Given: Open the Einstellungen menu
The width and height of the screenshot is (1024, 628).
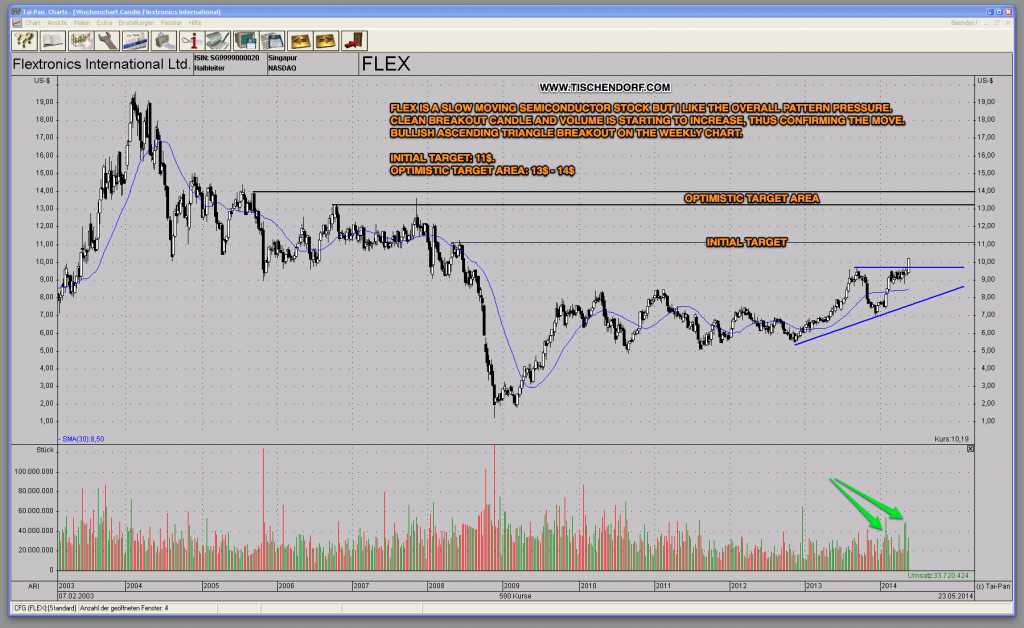Looking at the screenshot, I should tap(137, 23).
